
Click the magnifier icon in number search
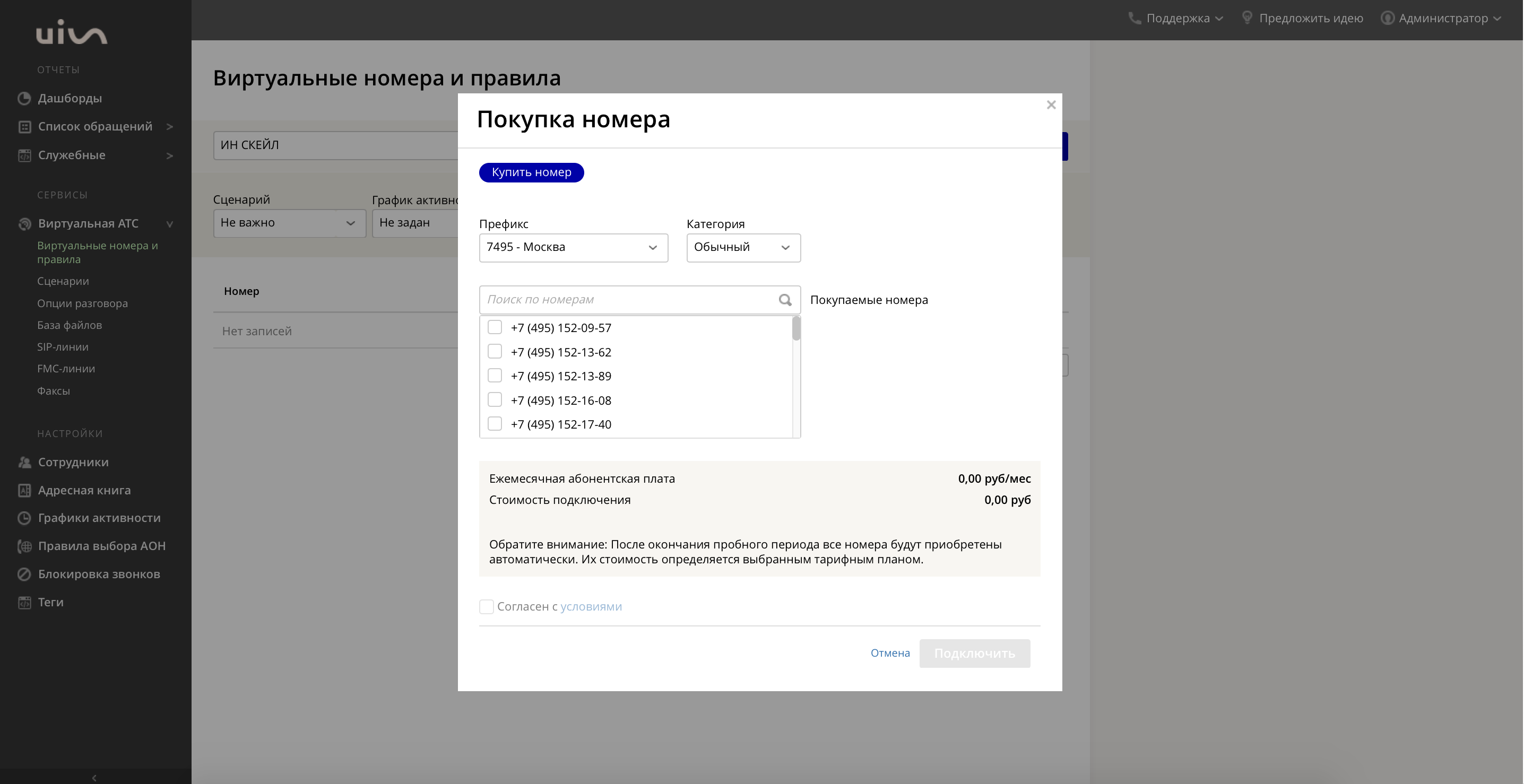pyautogui.click(x=785, y=300)
